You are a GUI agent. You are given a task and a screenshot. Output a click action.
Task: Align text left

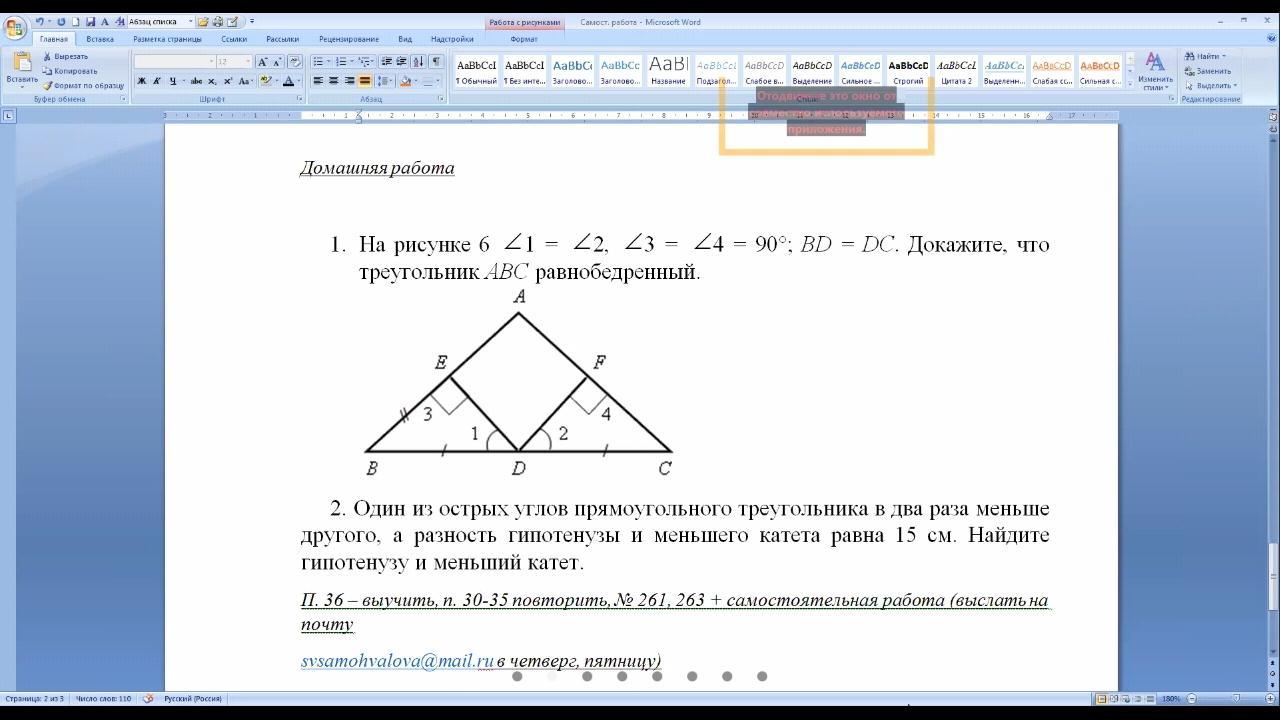318,81
